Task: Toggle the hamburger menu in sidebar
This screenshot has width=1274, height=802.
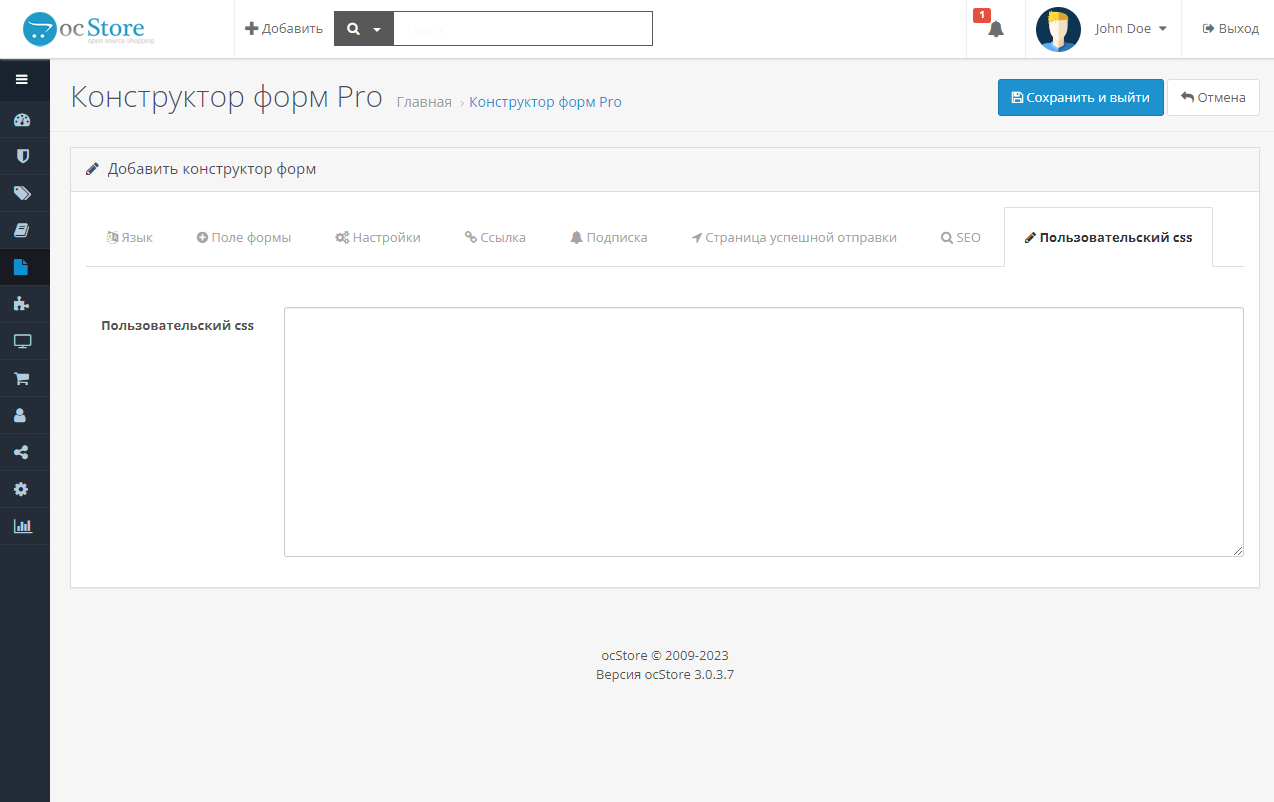Action: pyautogui.click(x=22, y=79)
